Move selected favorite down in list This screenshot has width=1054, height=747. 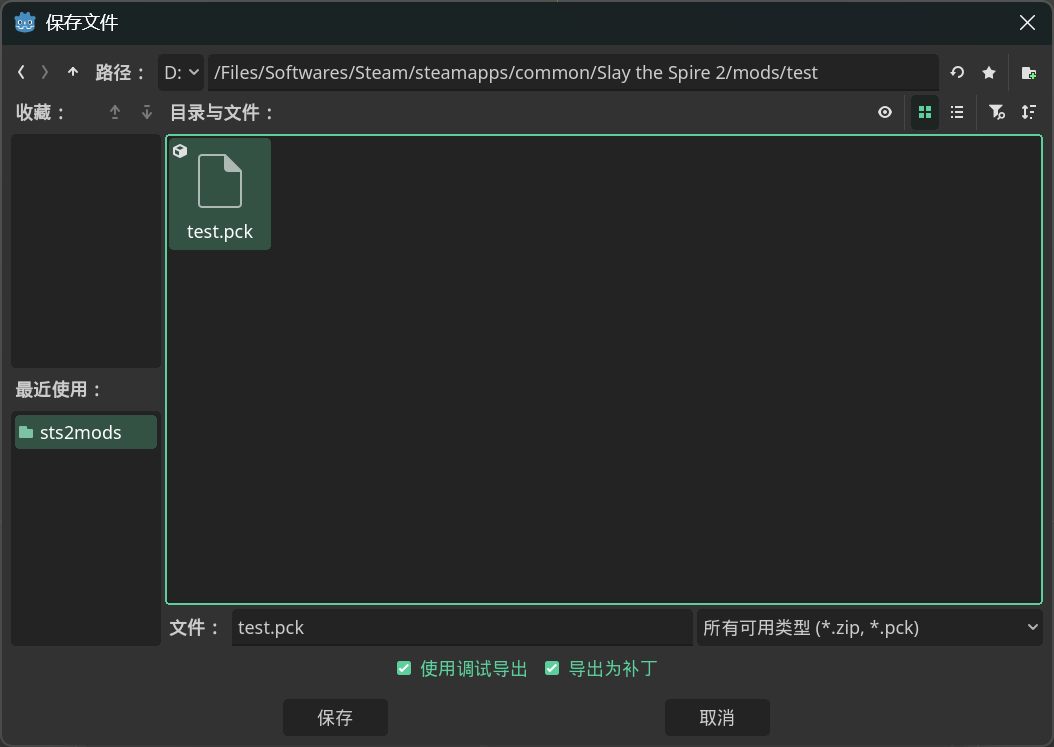tap(146, 112)
